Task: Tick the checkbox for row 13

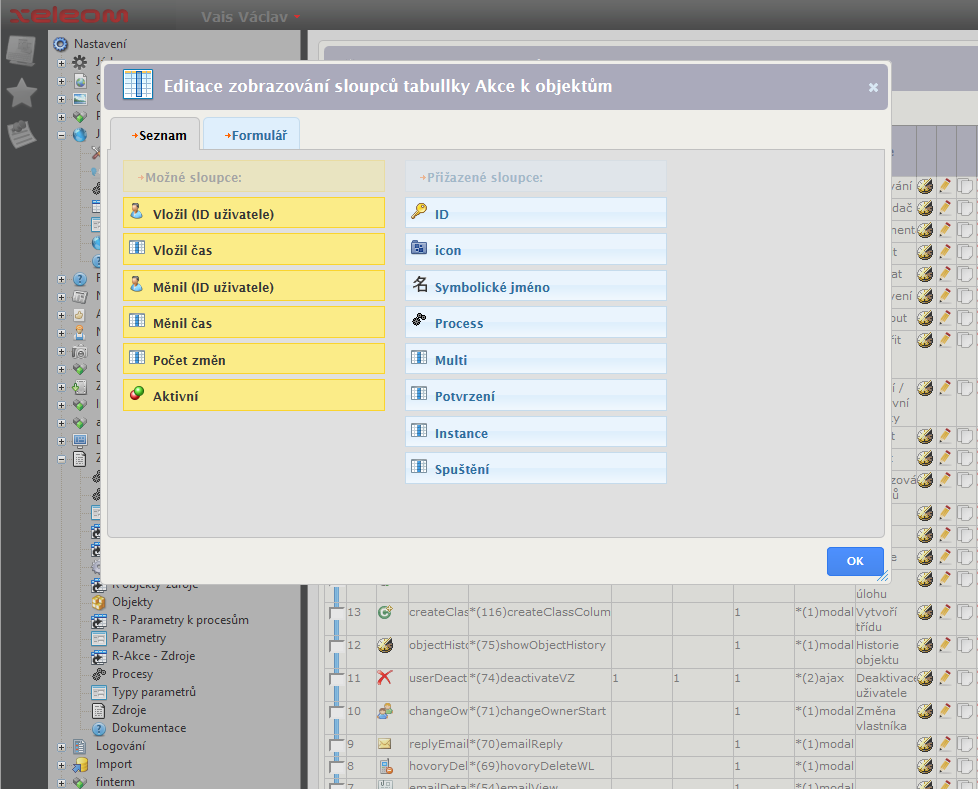Action: pyautogui.click(x=337, y=613)
